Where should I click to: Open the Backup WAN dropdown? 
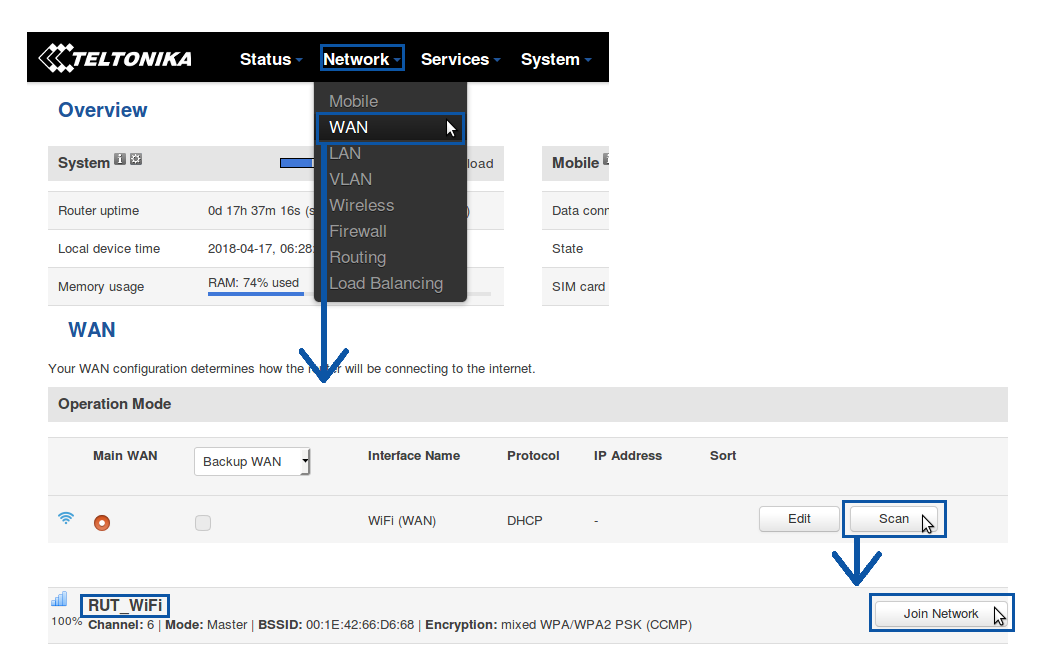coord(252,461)
